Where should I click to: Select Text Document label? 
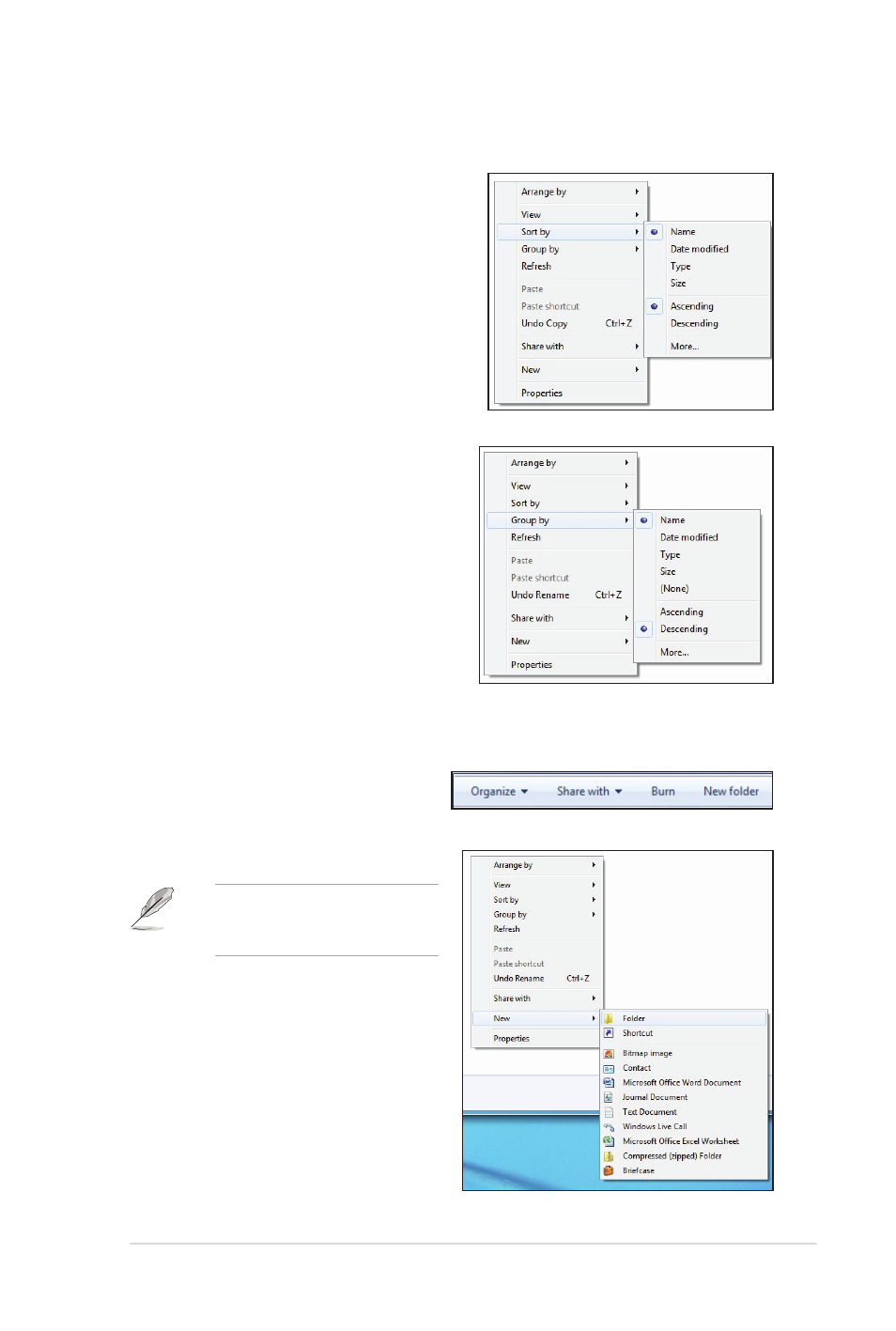coord(649,1112)
